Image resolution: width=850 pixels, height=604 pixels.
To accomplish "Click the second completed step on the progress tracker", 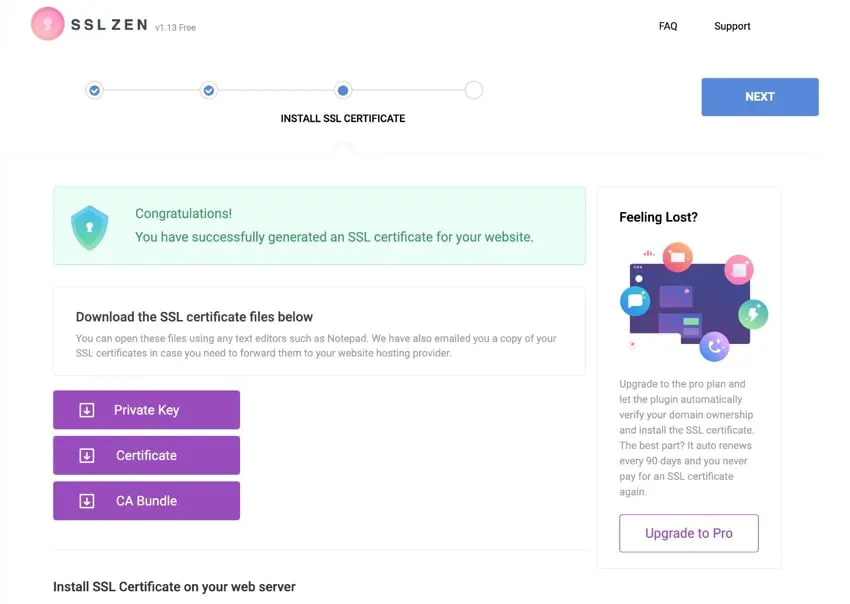I will coord(208,90).
